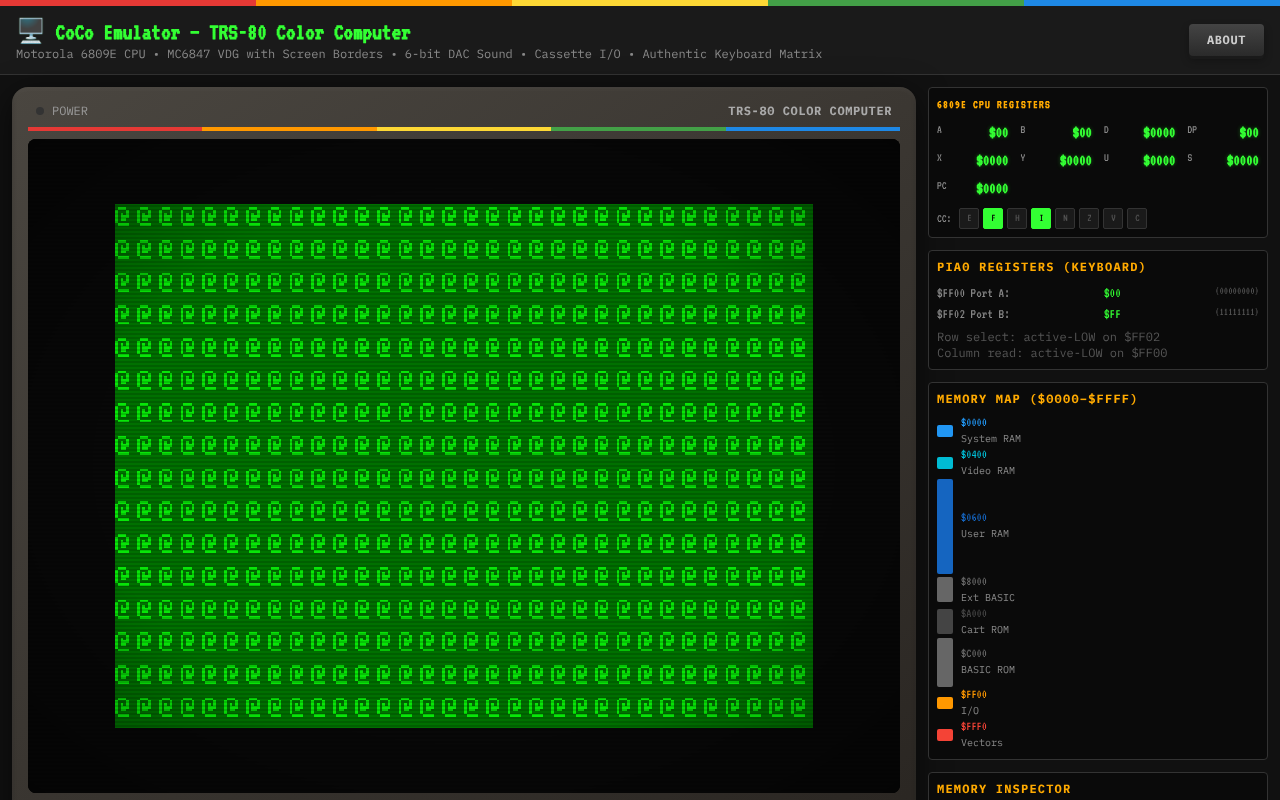The image size is (1280, 800).
Task: Click the $FF00 Port A label
Action: [x=973, y=294]
